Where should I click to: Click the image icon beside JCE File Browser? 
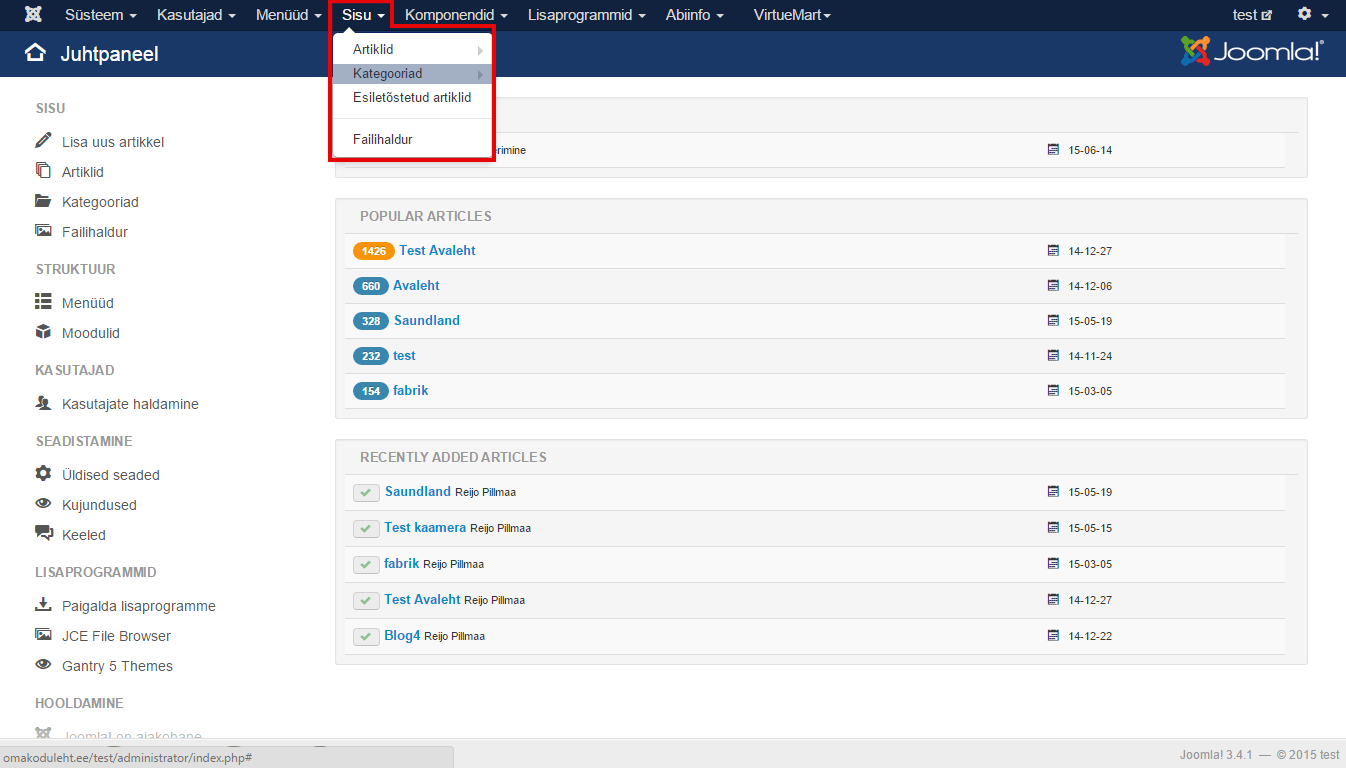point(43,635)
